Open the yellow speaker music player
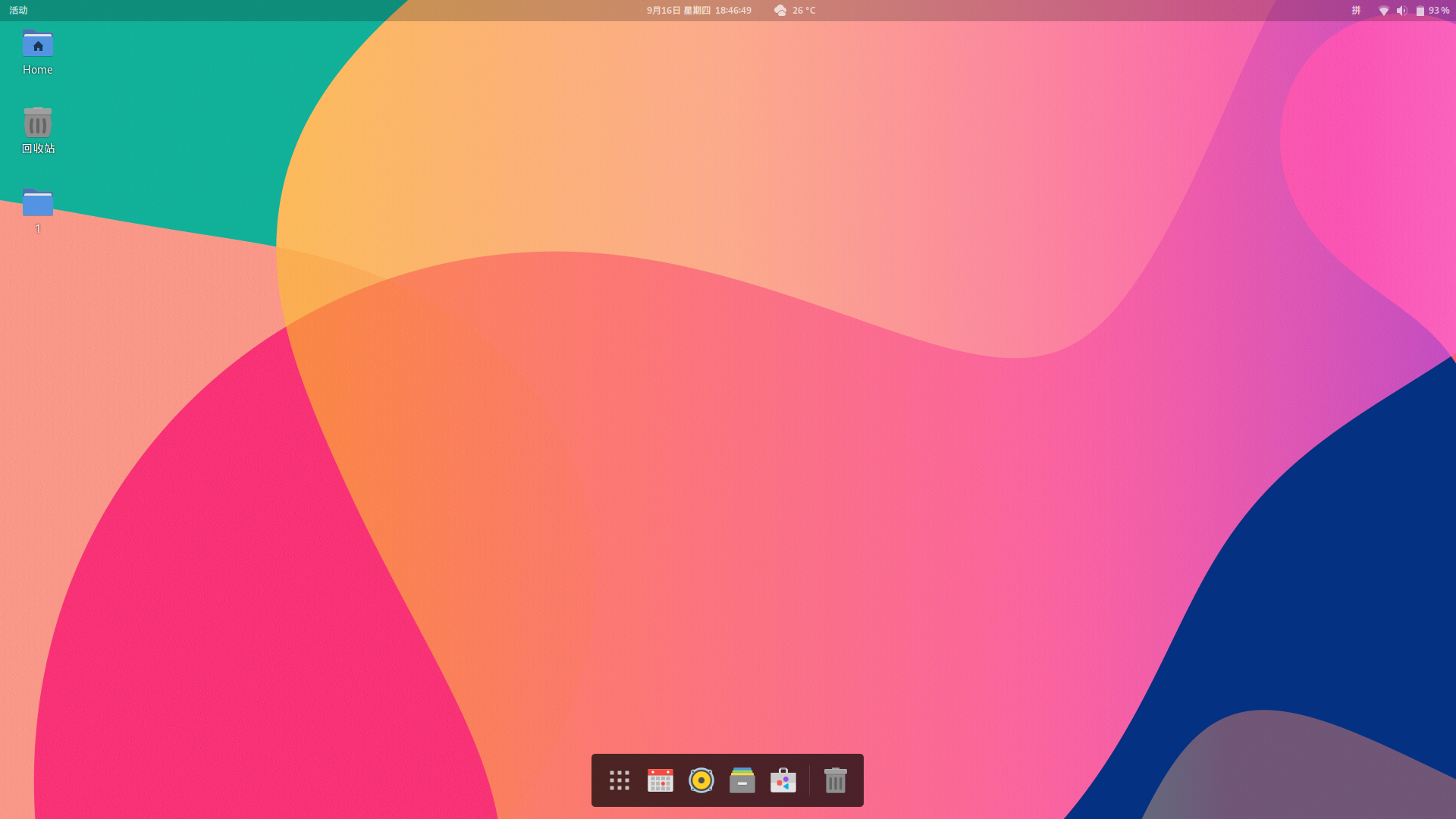Image resolution: width=1456 pixels, height=819 pixels. (x=701, y=780)
